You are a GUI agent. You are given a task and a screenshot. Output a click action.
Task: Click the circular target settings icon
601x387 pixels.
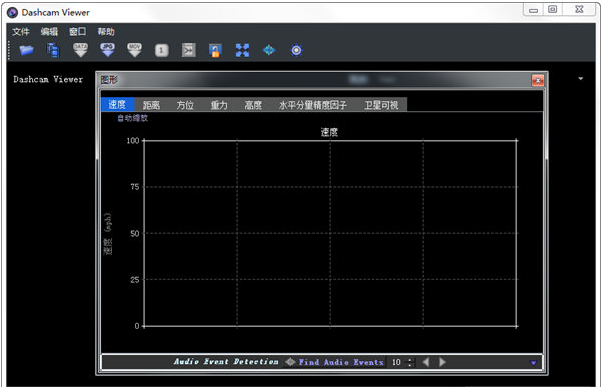pos(296,50)
